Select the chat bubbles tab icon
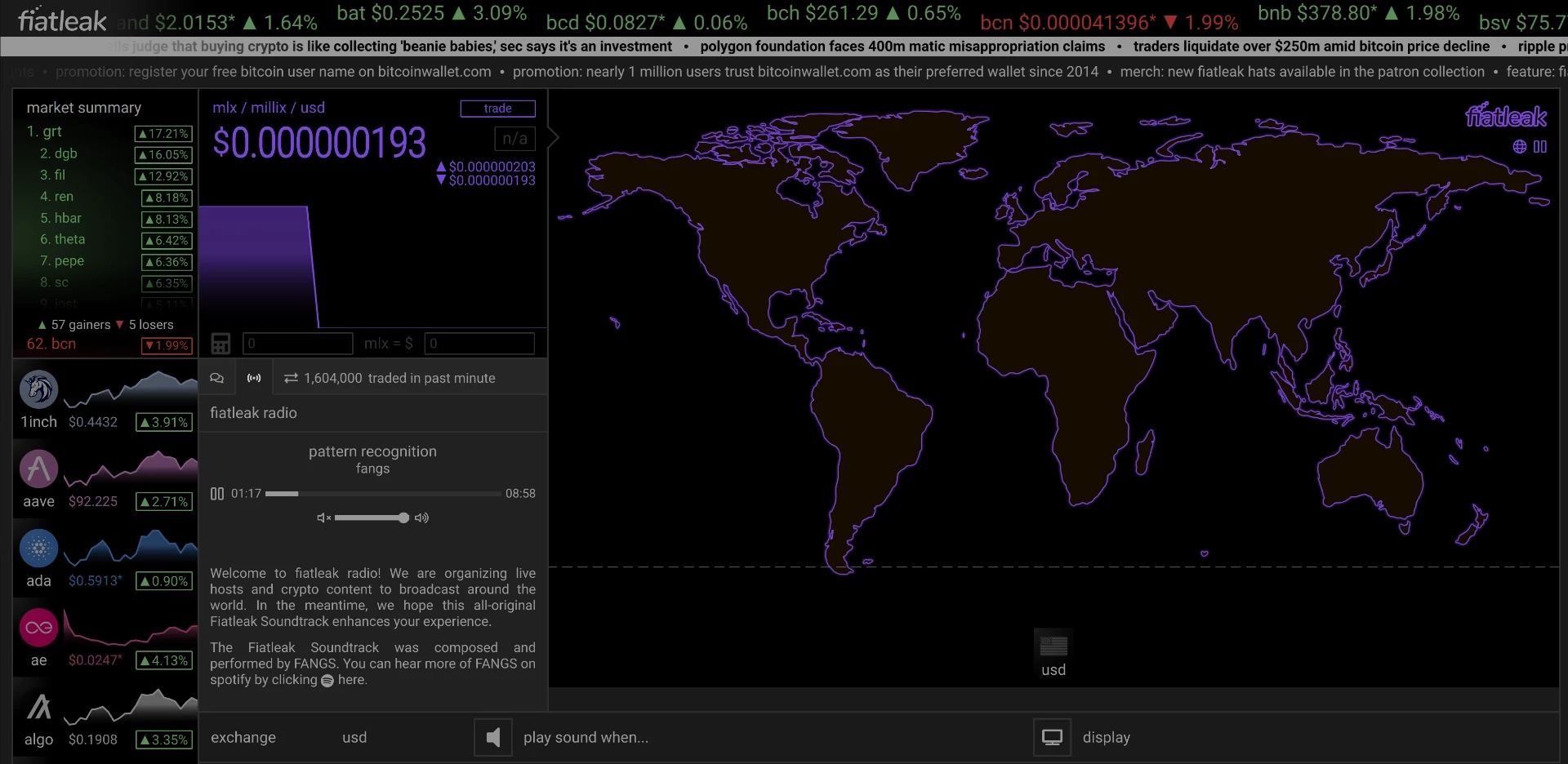 216,378
